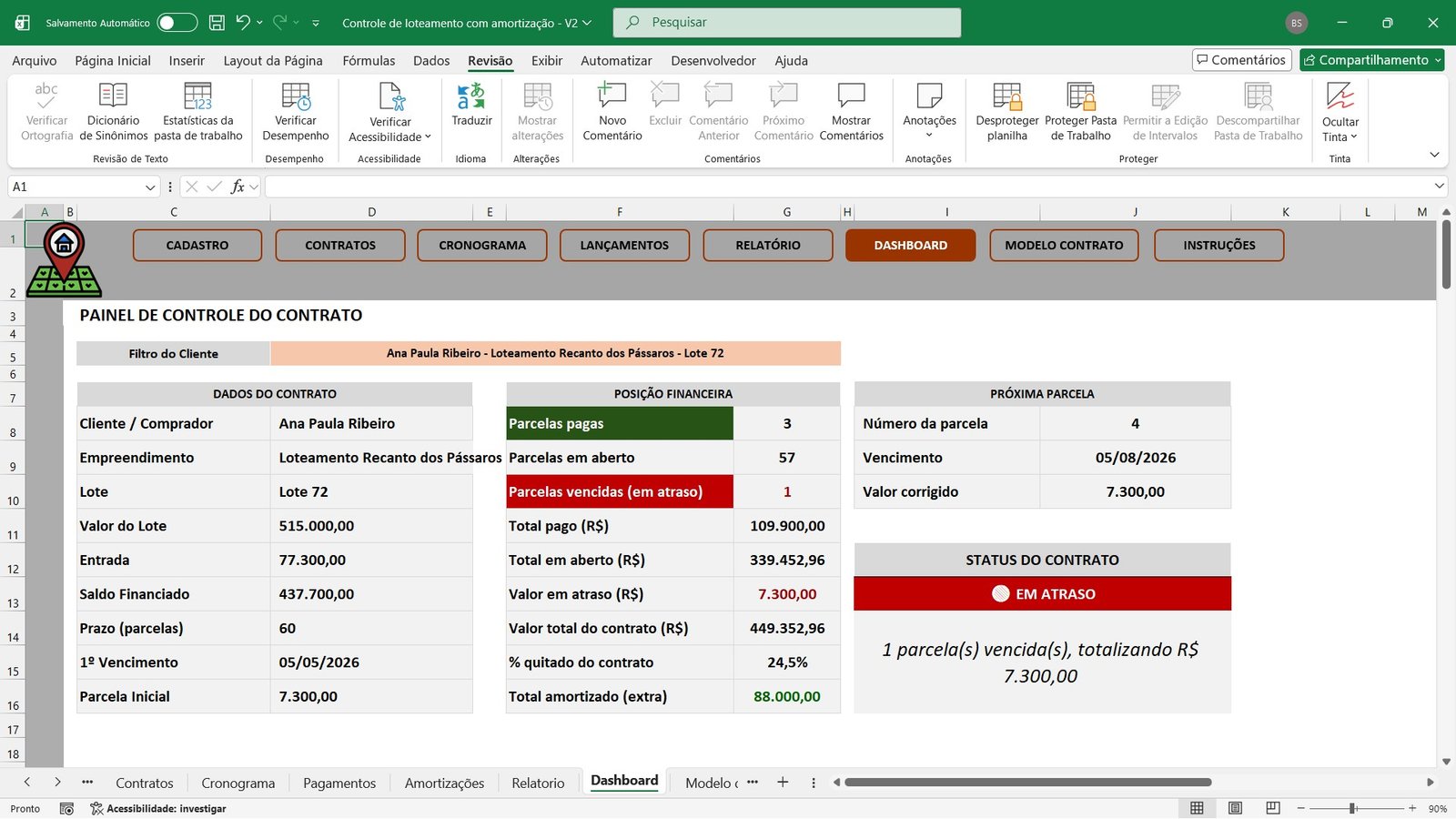
Task: Select the Relatorio sheet tab
Action: 538,783
